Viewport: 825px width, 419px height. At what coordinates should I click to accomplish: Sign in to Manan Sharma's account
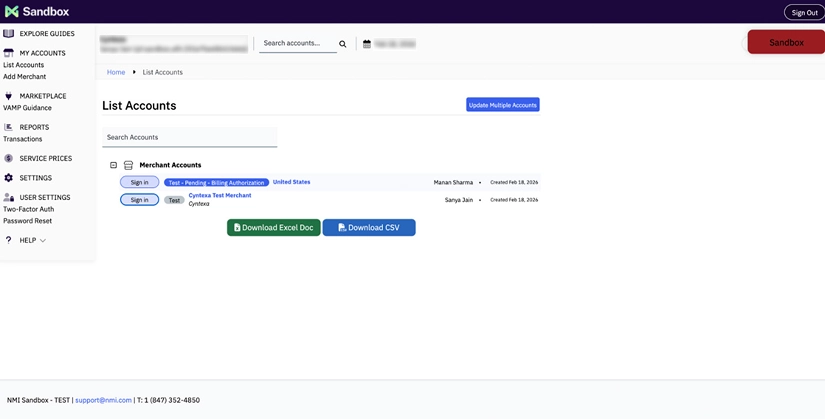click(139, 182)
